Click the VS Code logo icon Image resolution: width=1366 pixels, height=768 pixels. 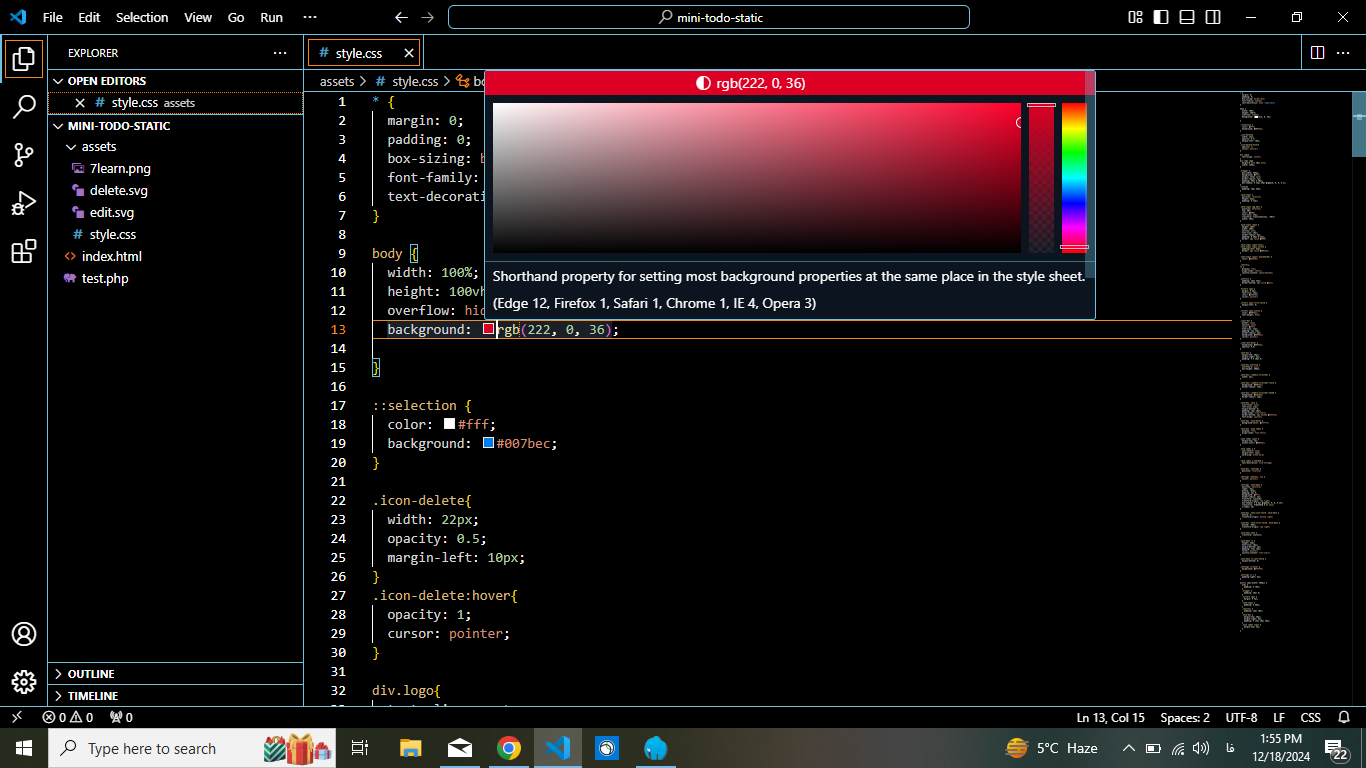[17, 17]
